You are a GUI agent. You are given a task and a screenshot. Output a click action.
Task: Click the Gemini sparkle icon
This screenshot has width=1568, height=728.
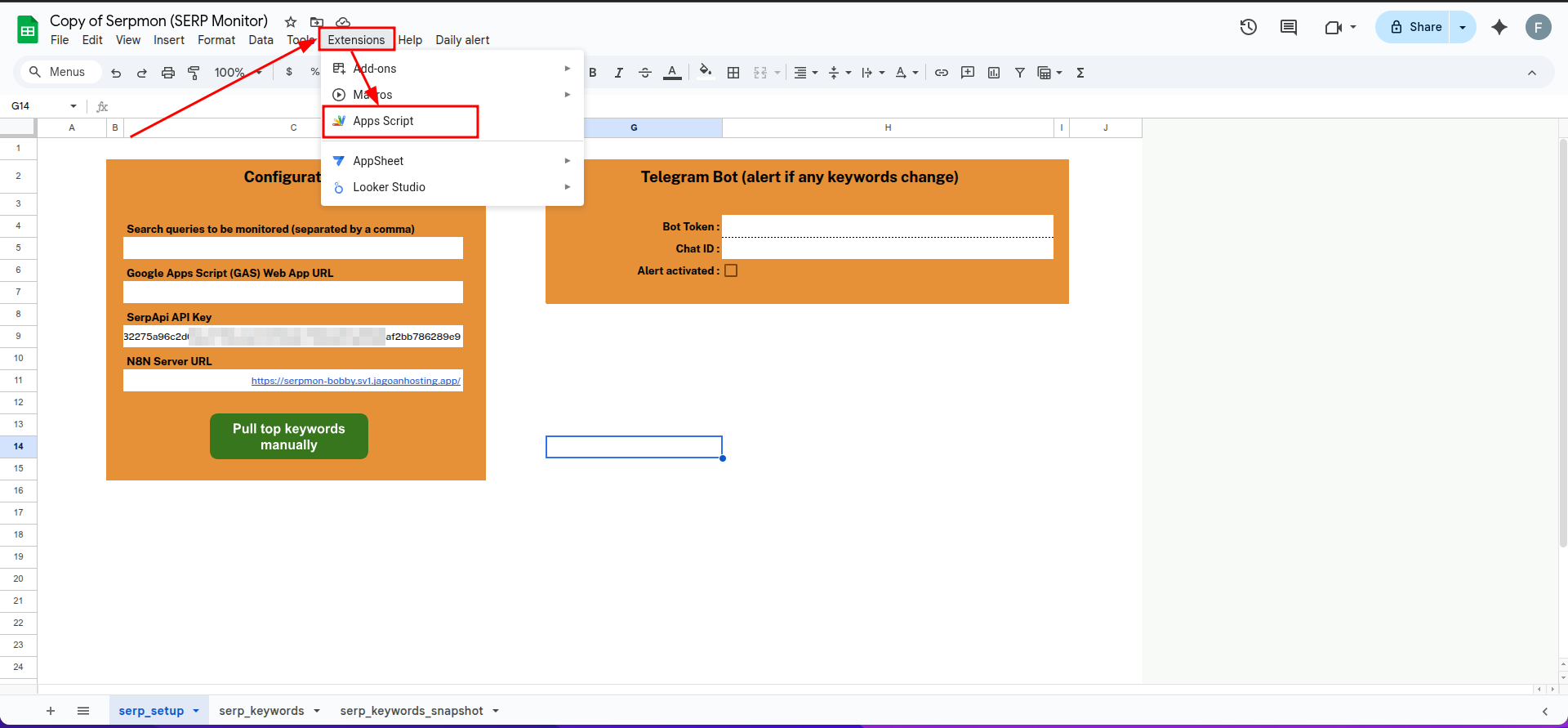[1499, 27]
